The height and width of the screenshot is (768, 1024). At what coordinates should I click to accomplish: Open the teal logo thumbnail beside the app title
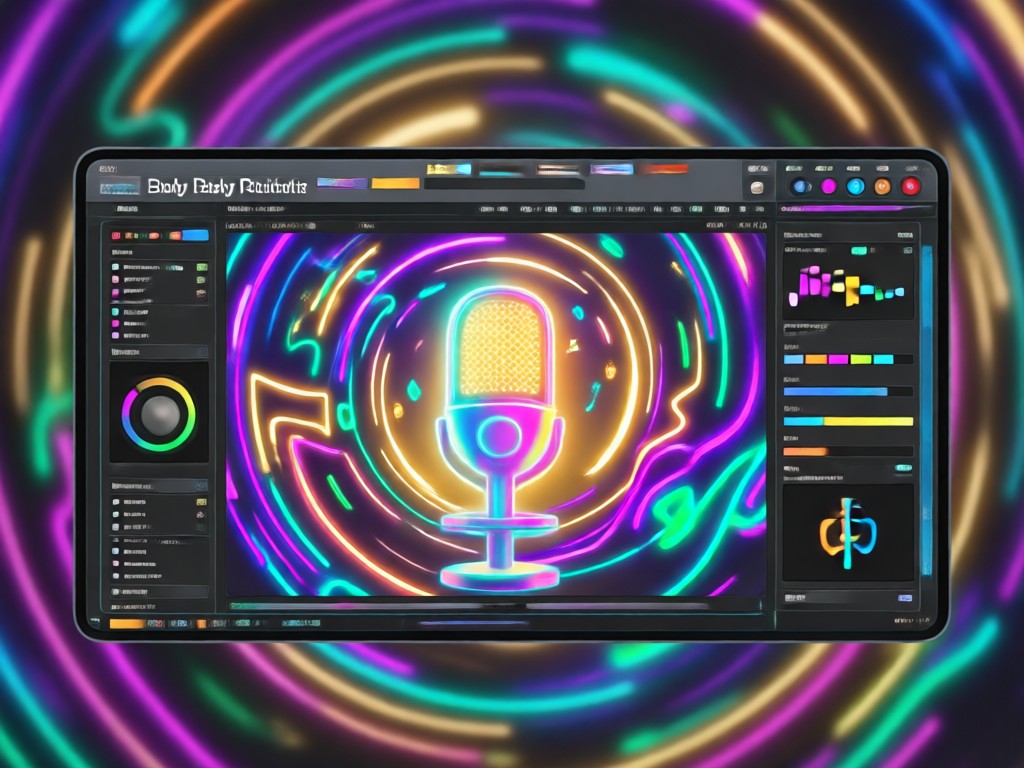tap(120, 187)
